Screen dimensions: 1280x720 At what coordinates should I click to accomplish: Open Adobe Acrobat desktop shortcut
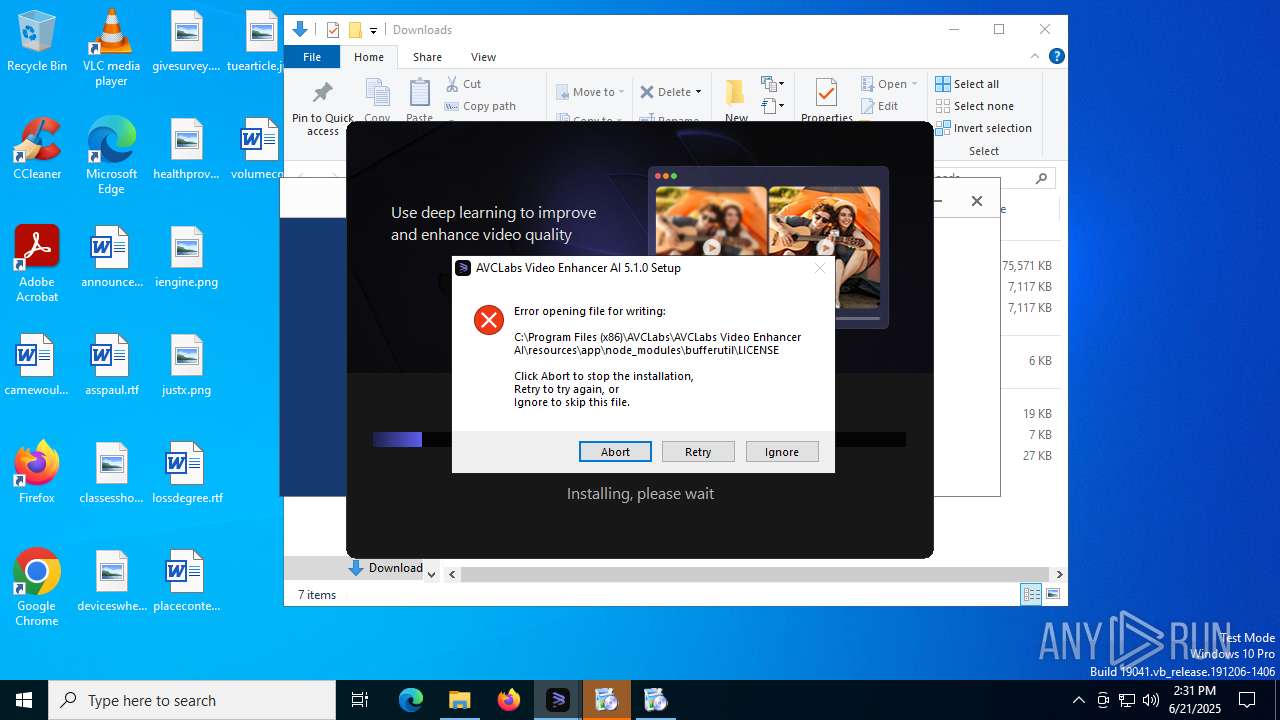37,264
